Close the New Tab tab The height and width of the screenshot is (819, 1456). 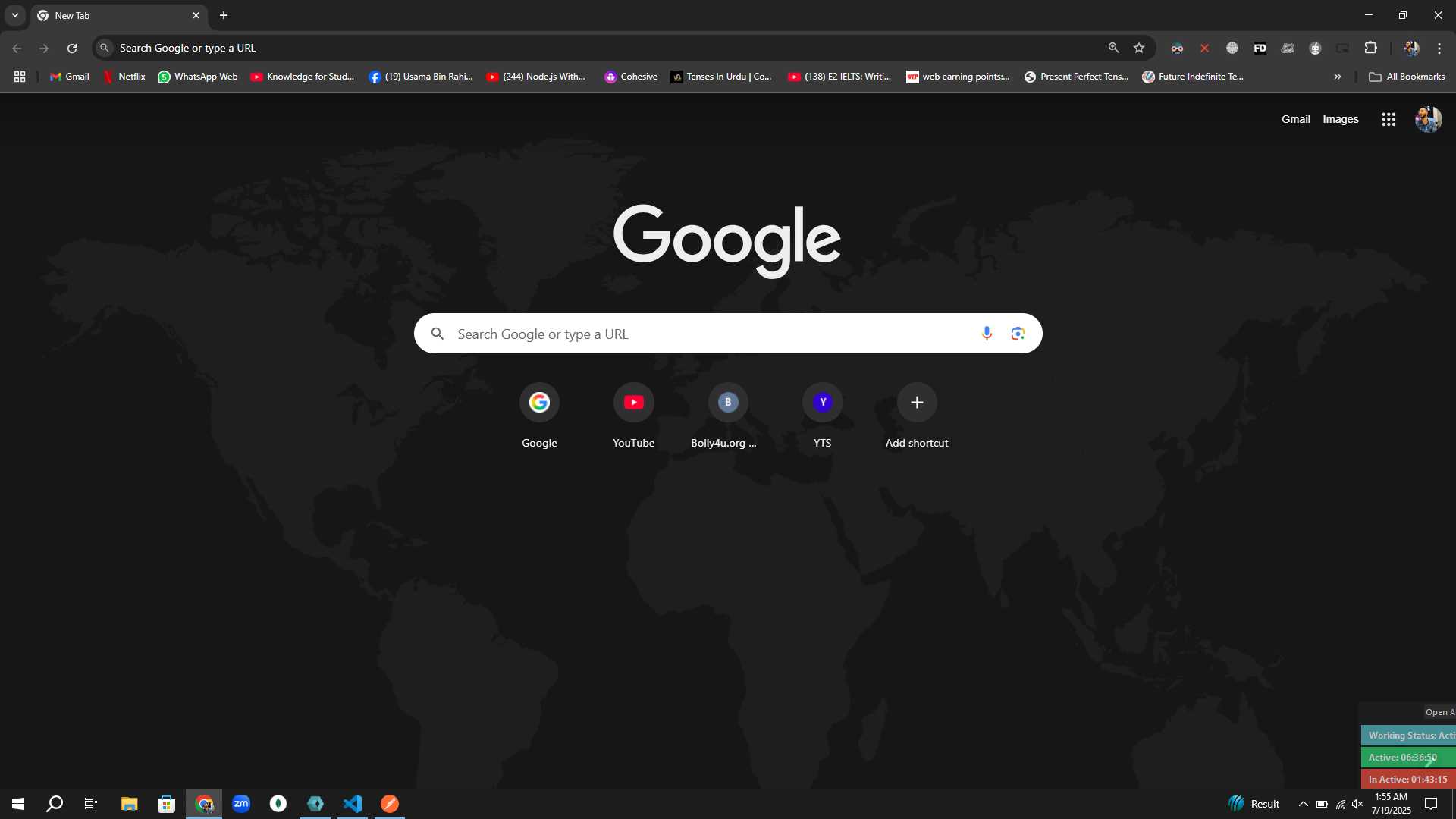click(x=196, y=15)
